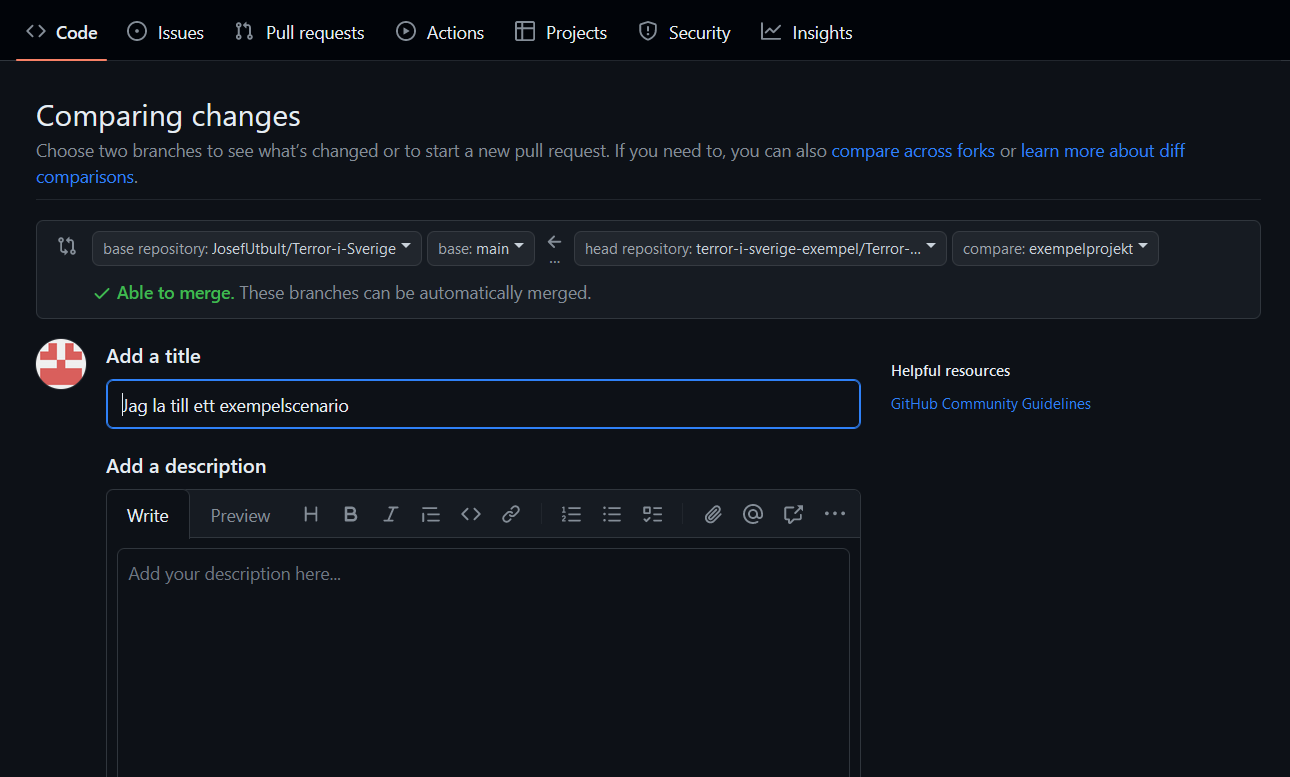Image resolution: width=1290 pixels, height=777 pixels.
Task: Click into the description text area
Action: pos(483,662)
